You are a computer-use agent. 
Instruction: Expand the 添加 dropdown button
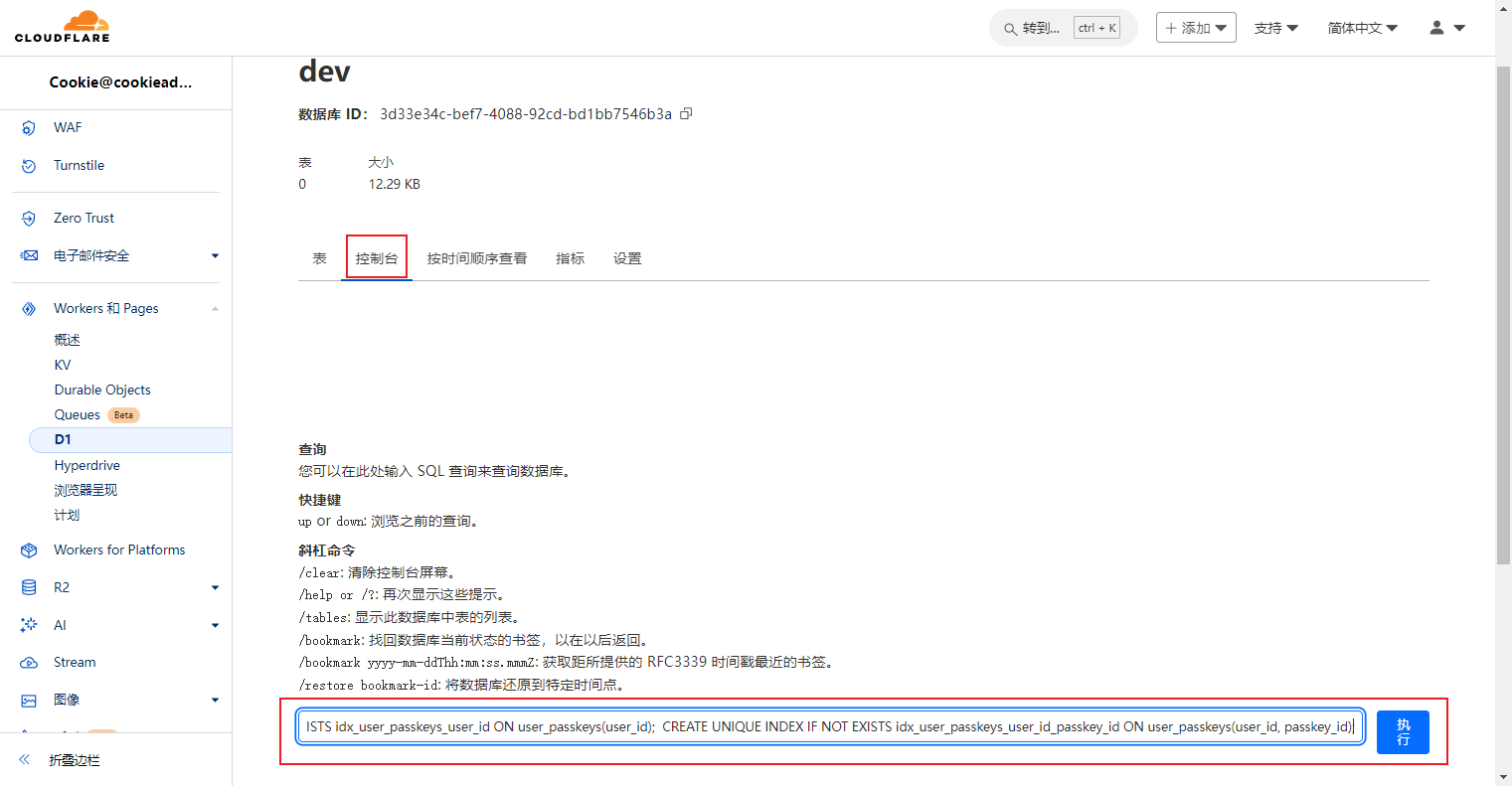pyautogui.click(x=1196, y=28)
